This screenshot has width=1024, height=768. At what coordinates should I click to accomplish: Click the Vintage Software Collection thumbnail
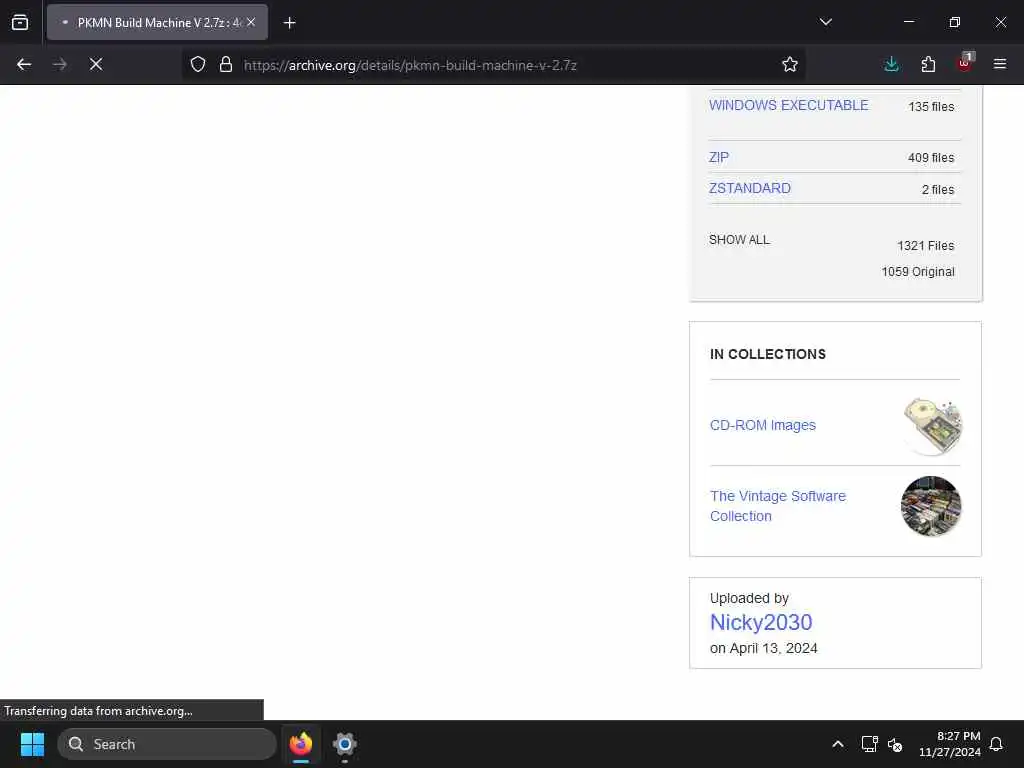[x=931, y=506]
